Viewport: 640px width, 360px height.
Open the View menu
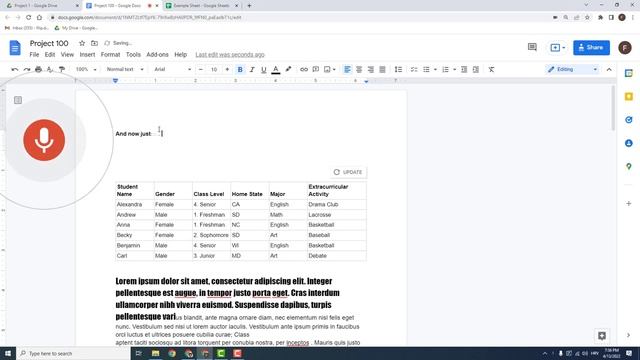pos(67,54)
